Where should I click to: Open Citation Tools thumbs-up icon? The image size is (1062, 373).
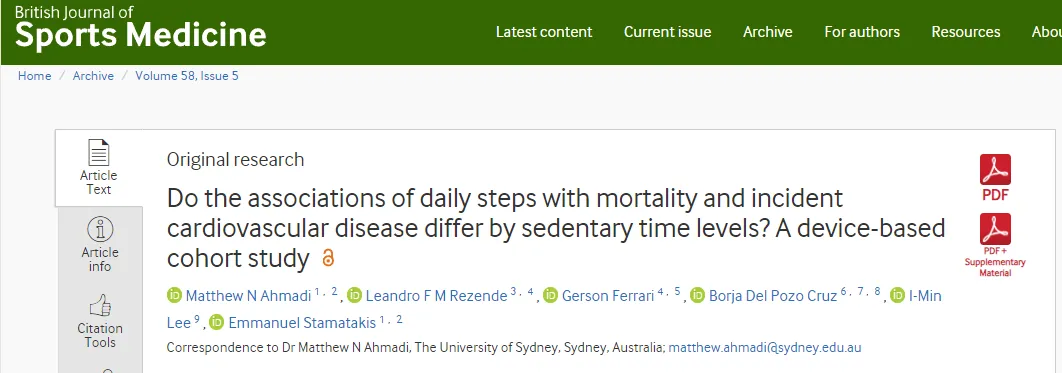(x=100, y=306)
